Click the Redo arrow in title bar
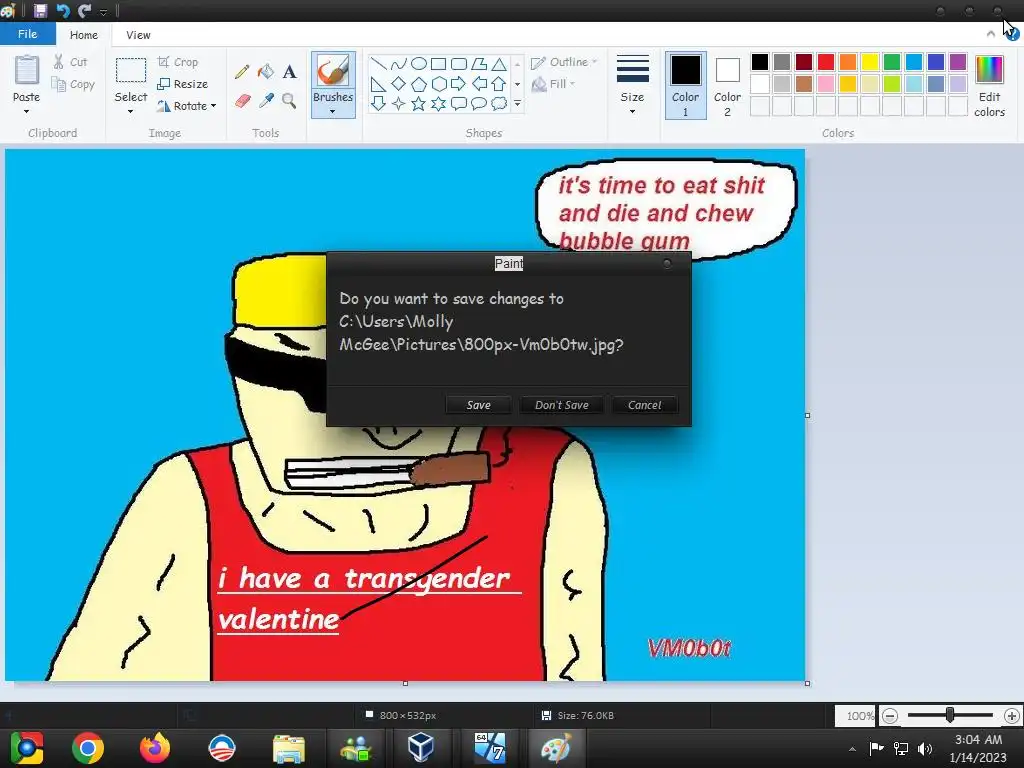 tap(84, 10)
